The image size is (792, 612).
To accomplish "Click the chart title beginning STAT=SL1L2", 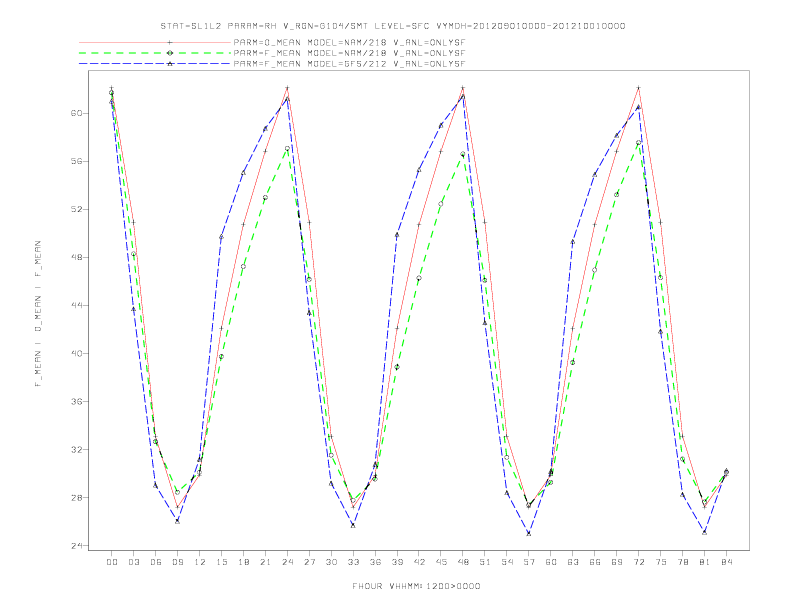I will (x=393, y=26).
